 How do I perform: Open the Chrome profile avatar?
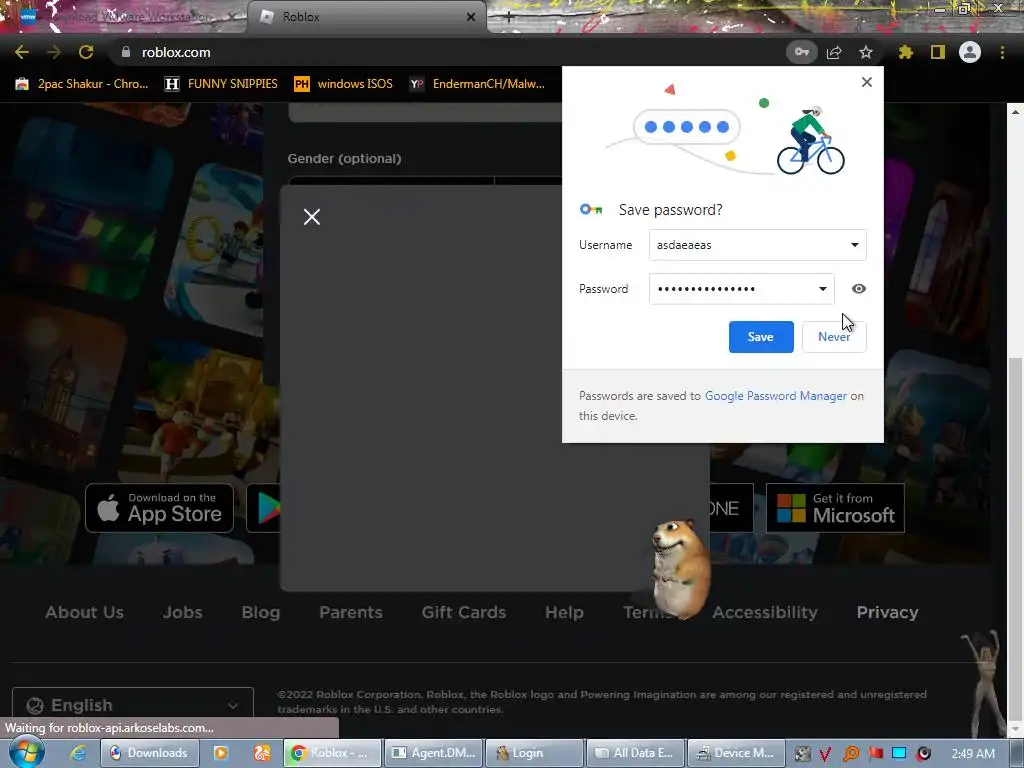[x=970, y=52]
